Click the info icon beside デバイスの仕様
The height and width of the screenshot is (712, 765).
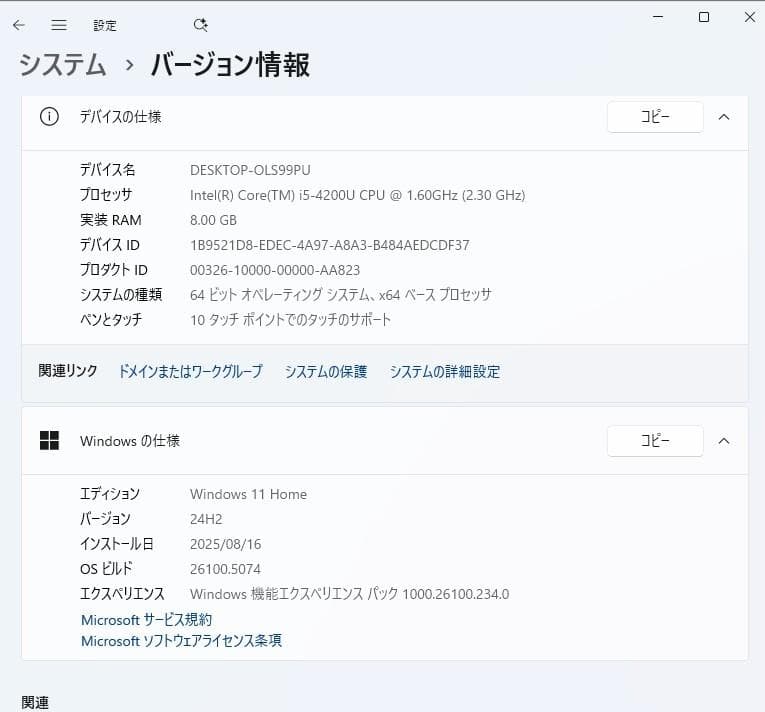pos(49,117)
